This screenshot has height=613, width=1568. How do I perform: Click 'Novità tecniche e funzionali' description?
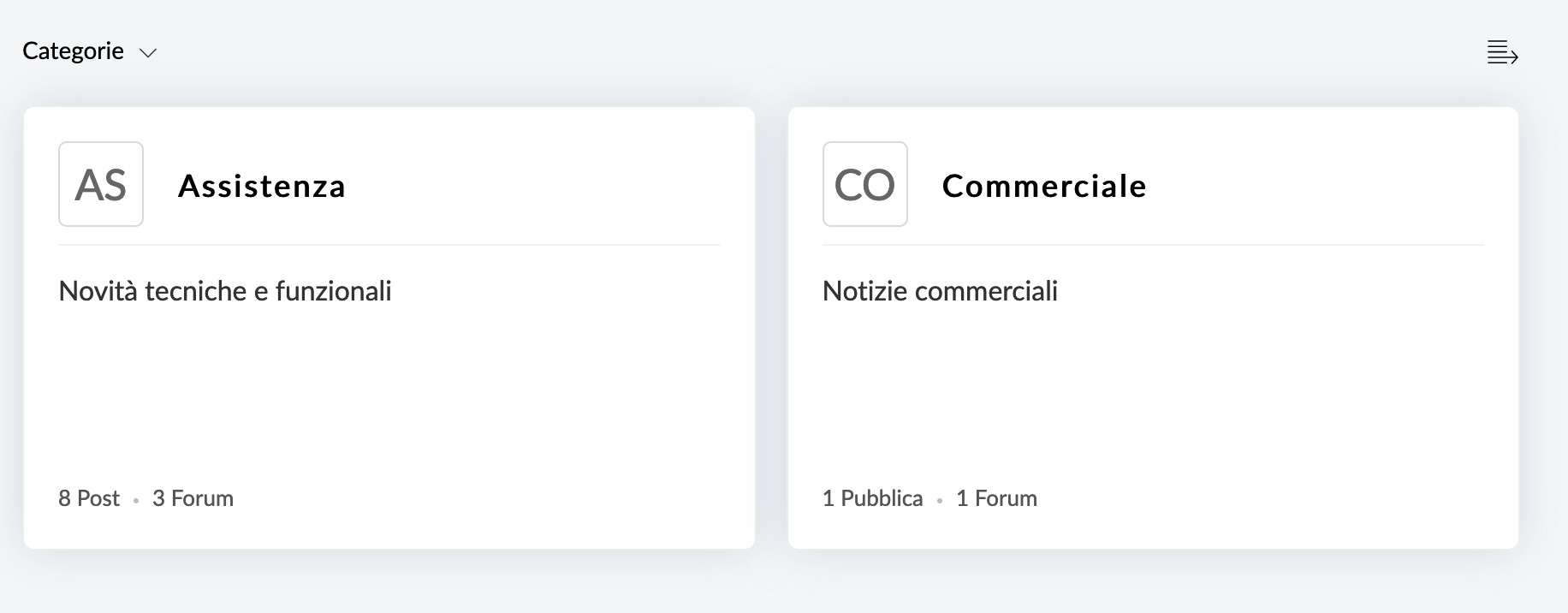[224, 291]
